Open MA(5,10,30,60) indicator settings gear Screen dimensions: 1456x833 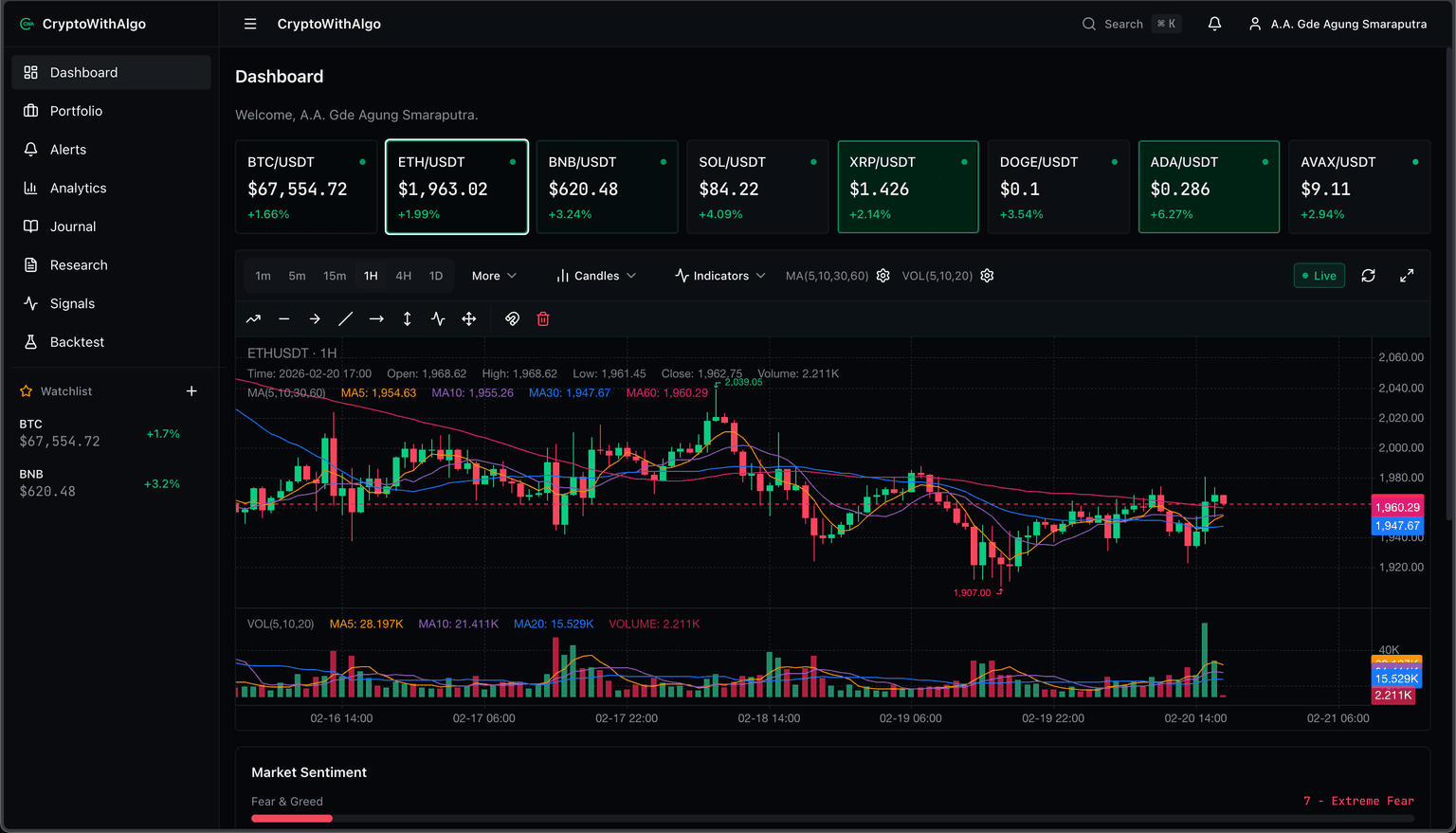point(883,275)
